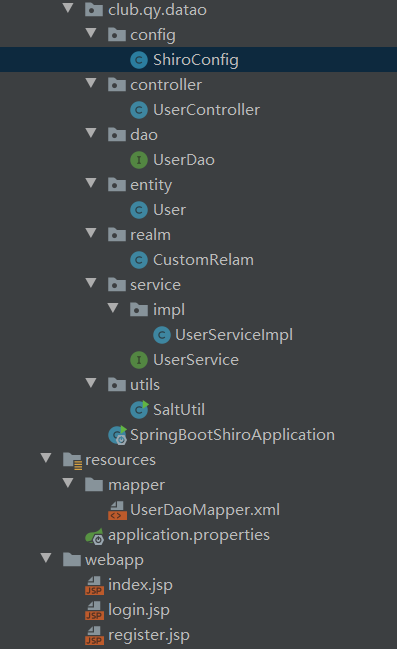Click the UserController class icon

139,110
